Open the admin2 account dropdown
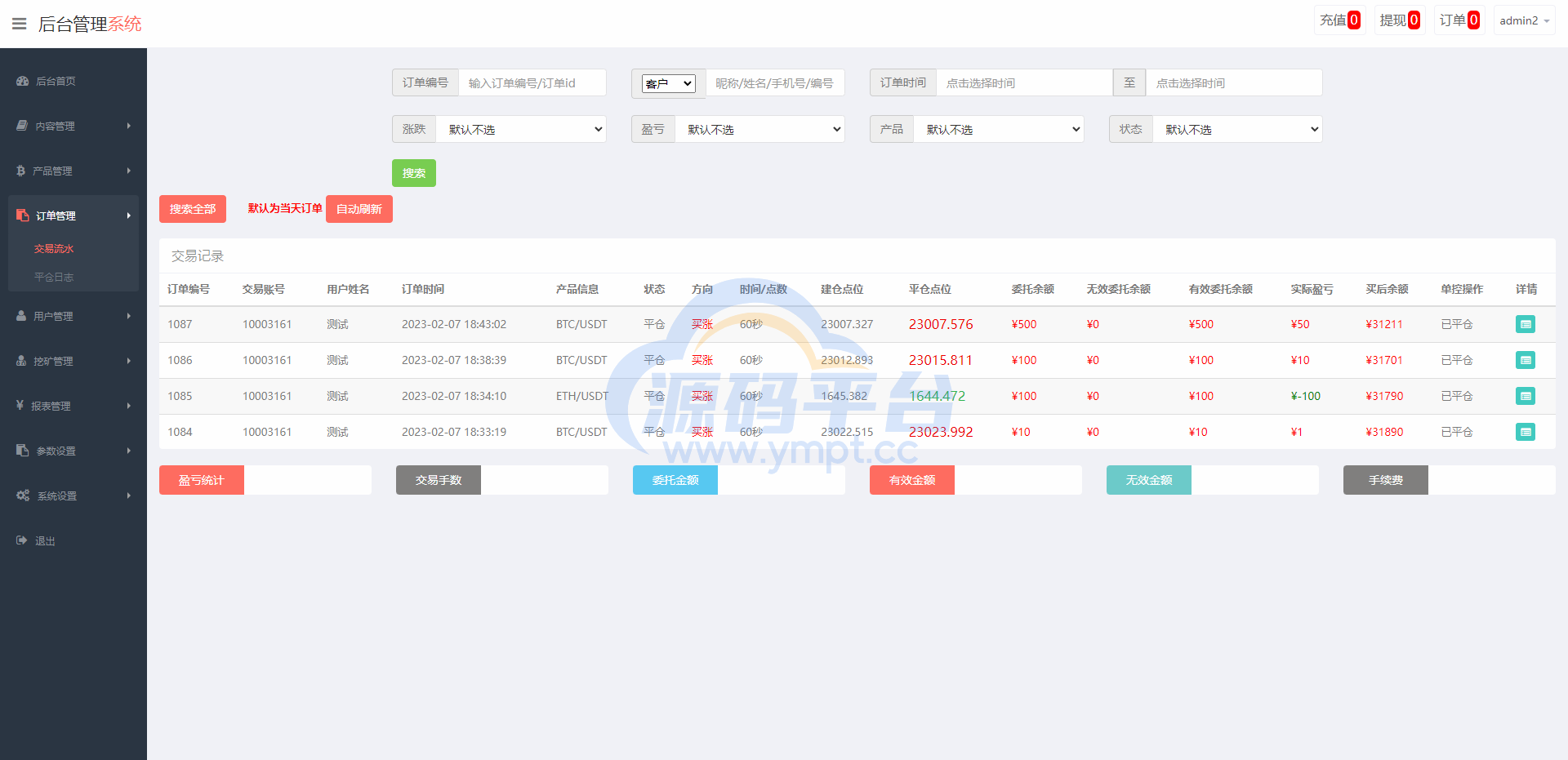Viewport: 1568px width, 760px height. click(1524, 20)
